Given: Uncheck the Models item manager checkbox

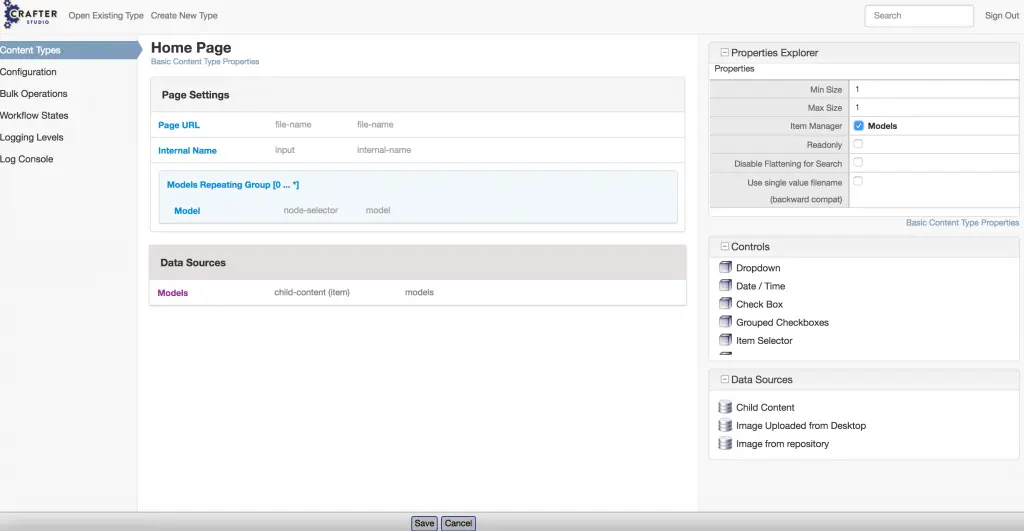Looking at the screenshot, I should (859, 126).
